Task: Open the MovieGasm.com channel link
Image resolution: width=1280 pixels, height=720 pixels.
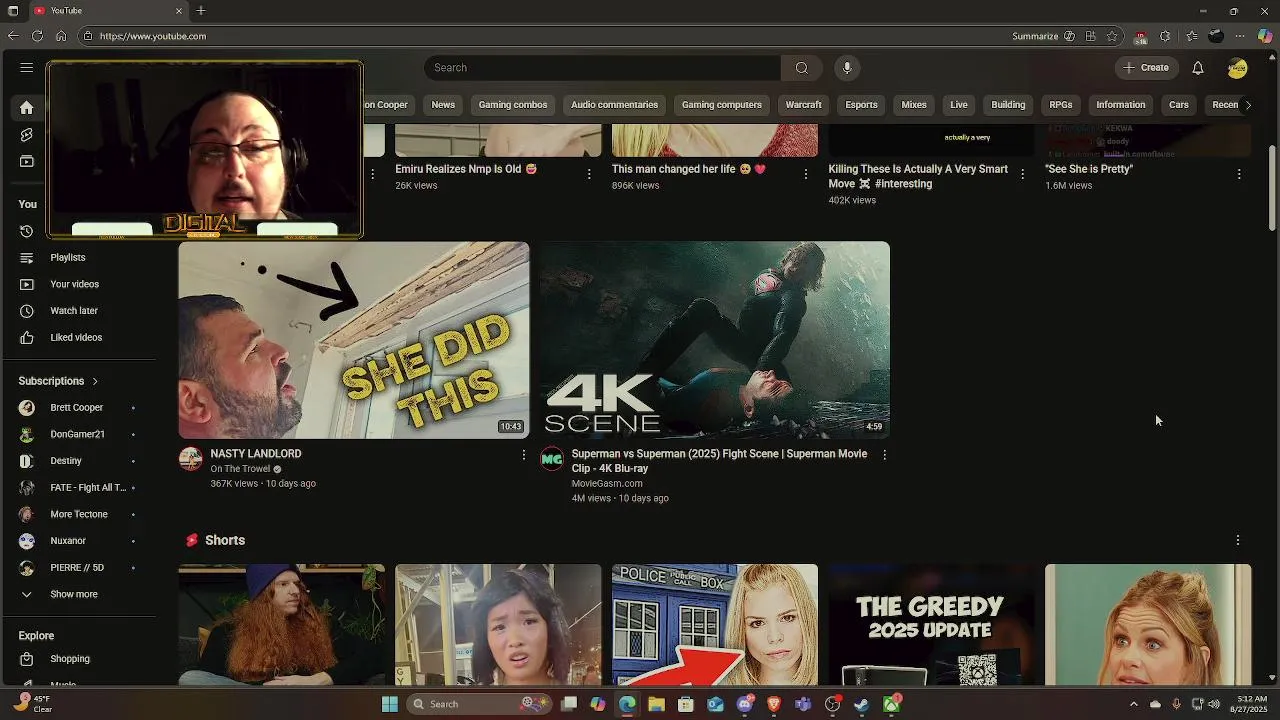Action: click(x=607, y=484)
